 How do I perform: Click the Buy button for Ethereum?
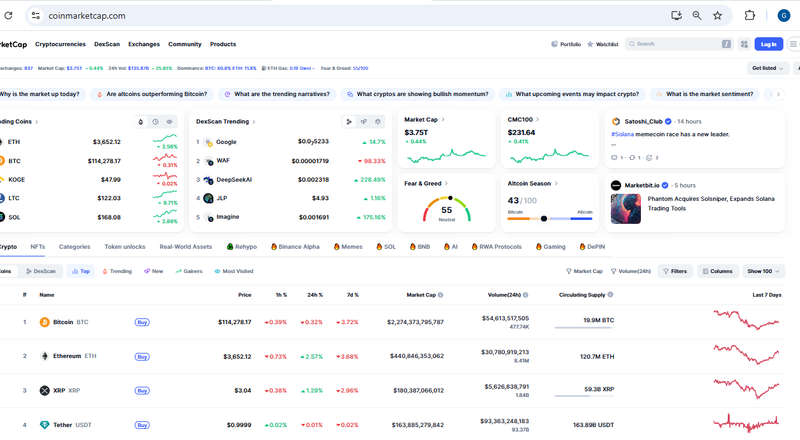[142, 357]
